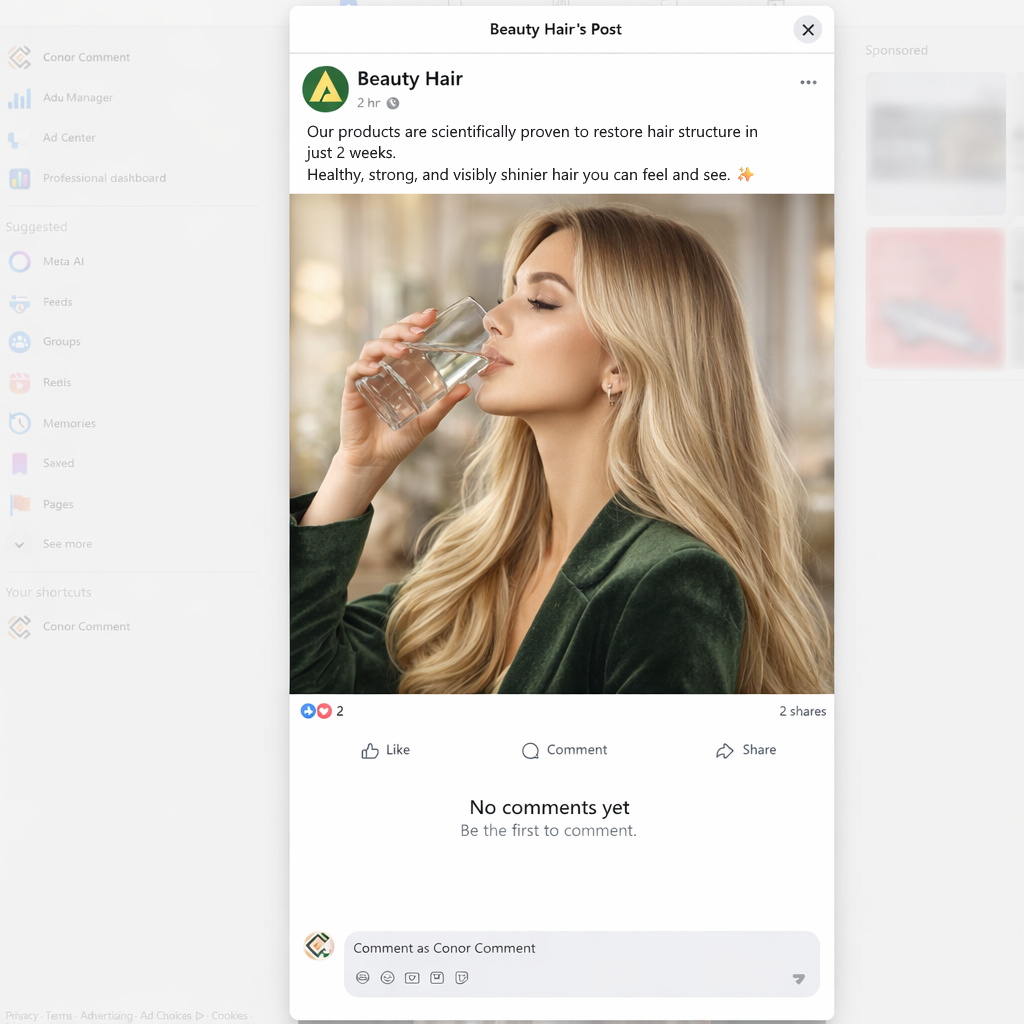This screenshot has height=1024, width=1024.
Task: Share the Beauty Hair post
Action: [x=745, y=750]
